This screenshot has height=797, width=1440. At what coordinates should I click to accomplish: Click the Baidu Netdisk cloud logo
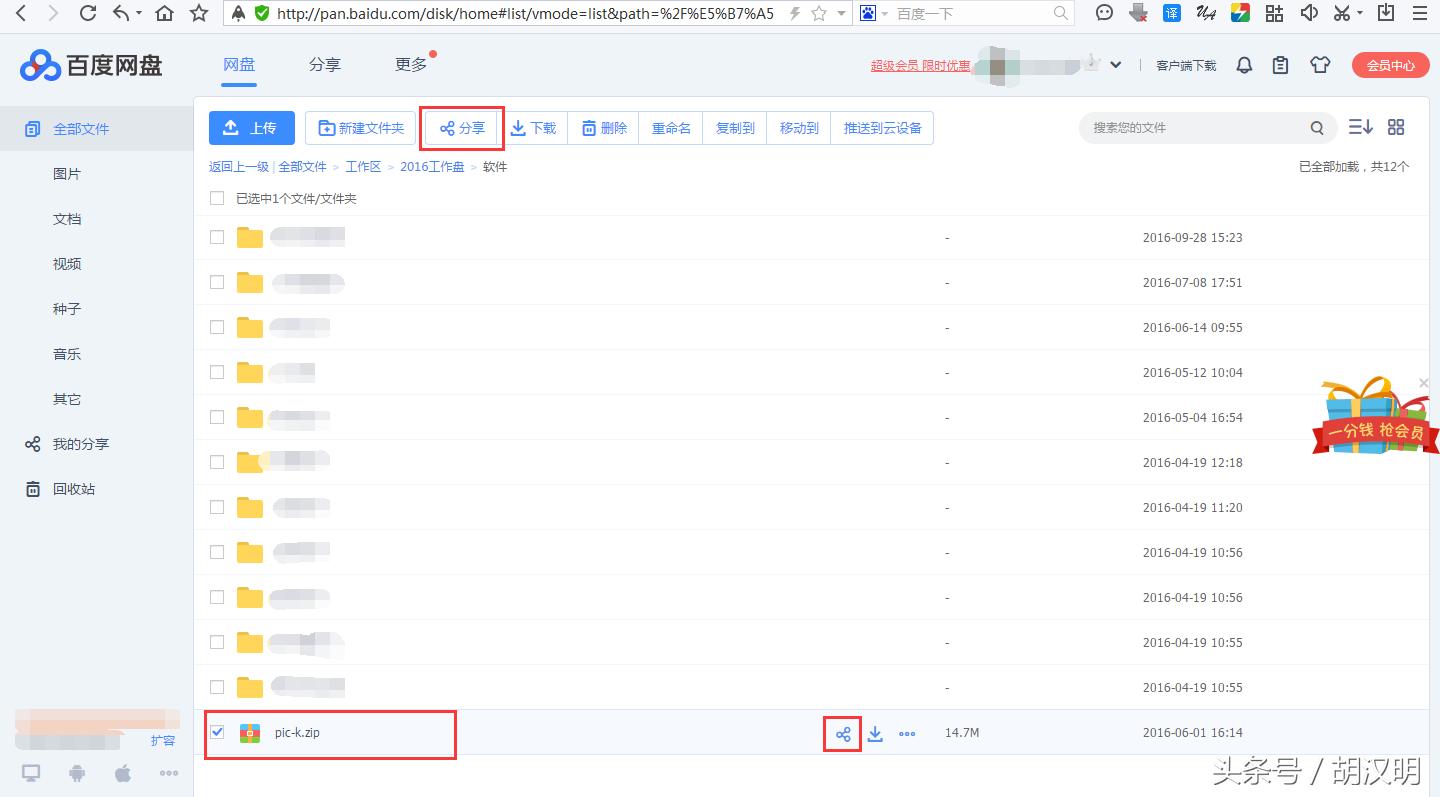click(x=40, y=65)
